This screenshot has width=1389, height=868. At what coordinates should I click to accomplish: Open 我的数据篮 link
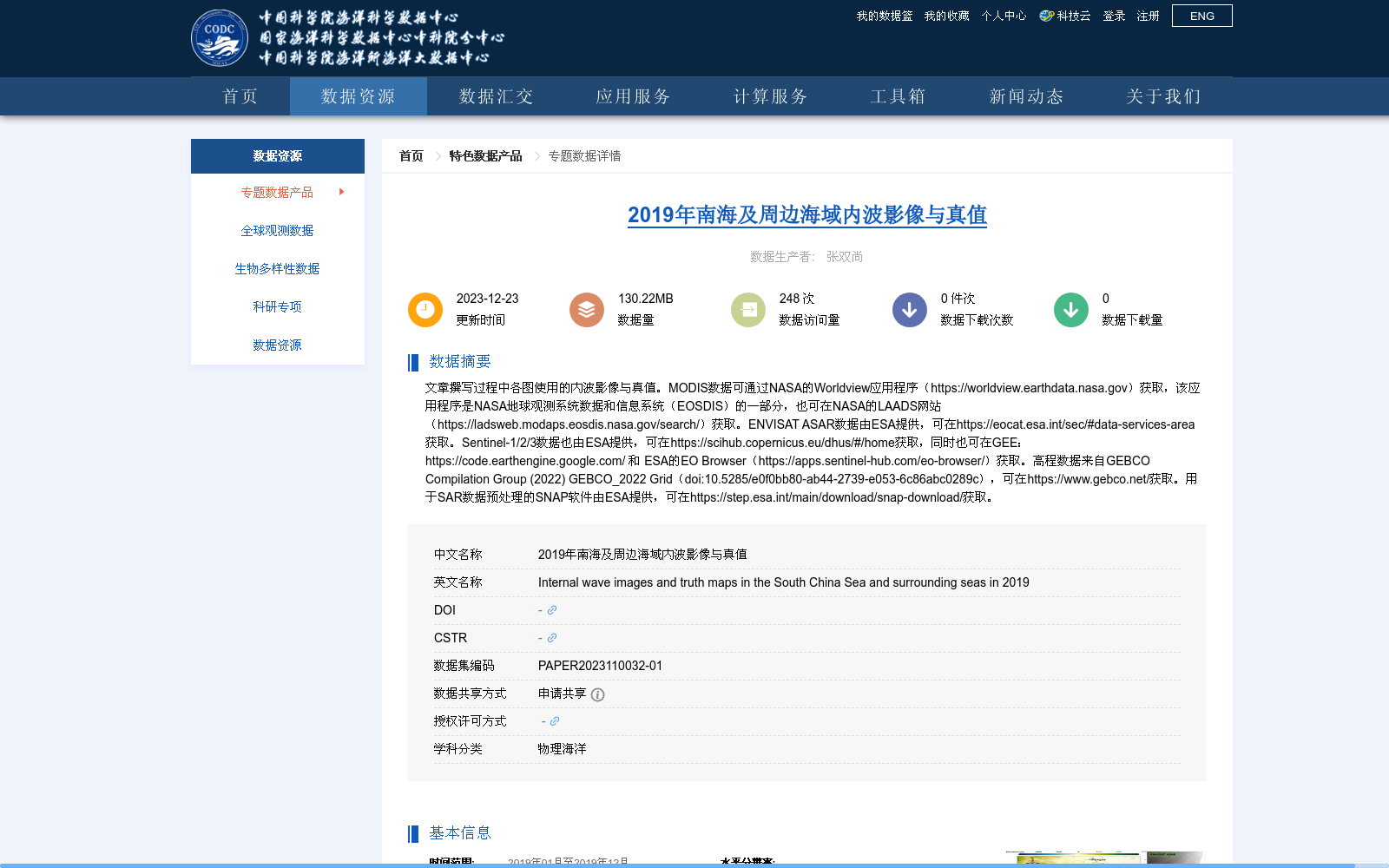click(885, 16)
